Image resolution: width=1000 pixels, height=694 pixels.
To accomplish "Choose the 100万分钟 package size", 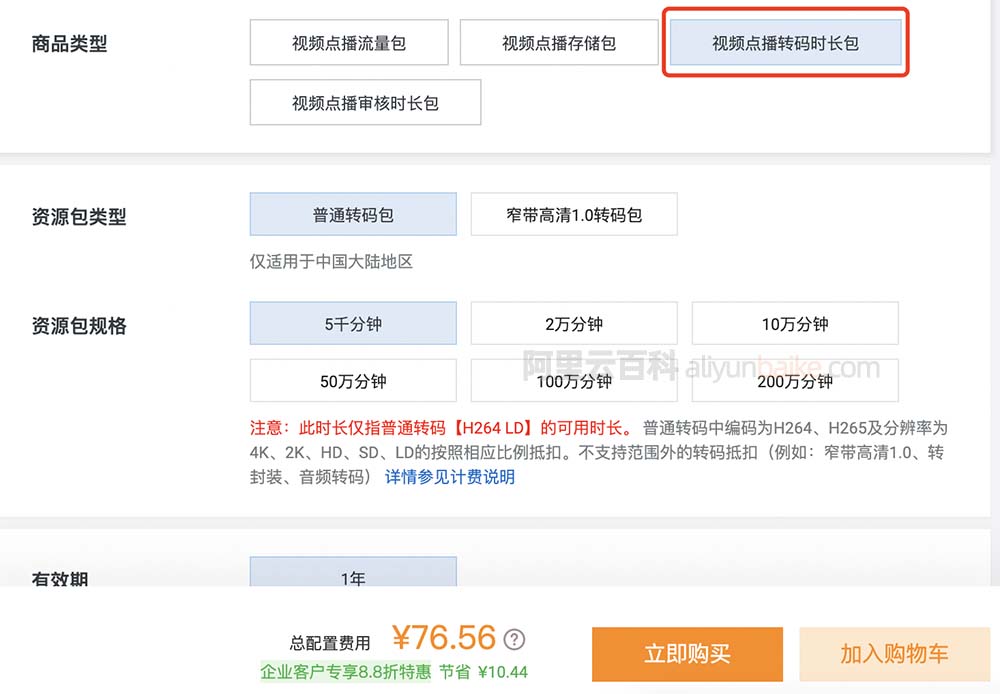I will pos(574,381).
